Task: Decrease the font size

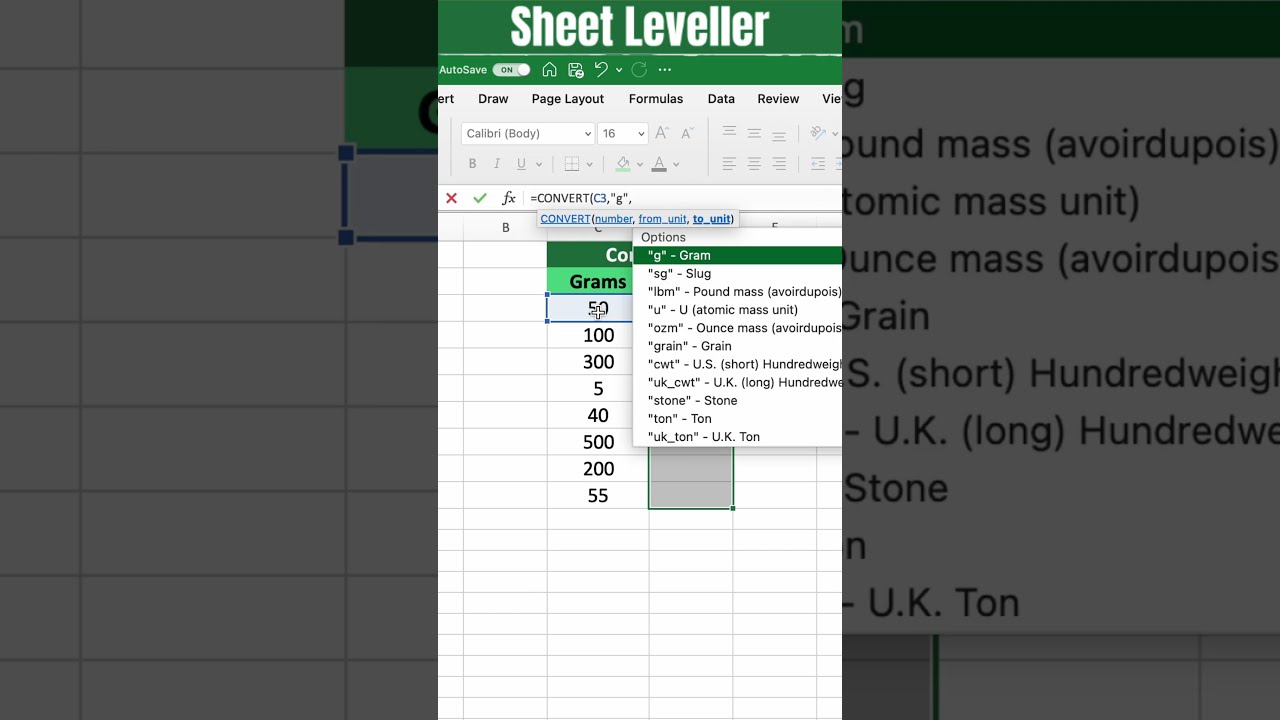Action: click(687, 133)
